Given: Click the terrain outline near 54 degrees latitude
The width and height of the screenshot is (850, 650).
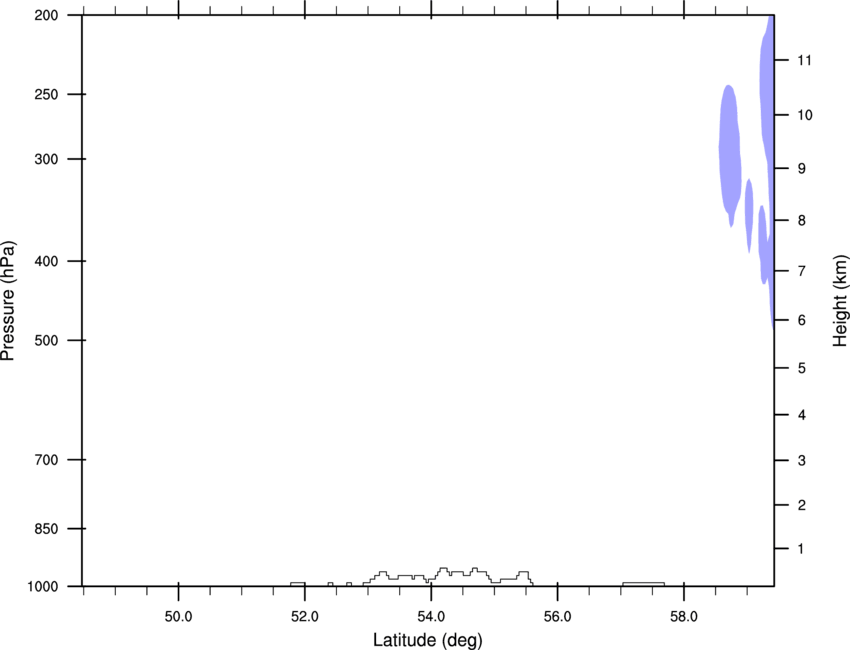Looking at the screenshot, I should 448,577.
